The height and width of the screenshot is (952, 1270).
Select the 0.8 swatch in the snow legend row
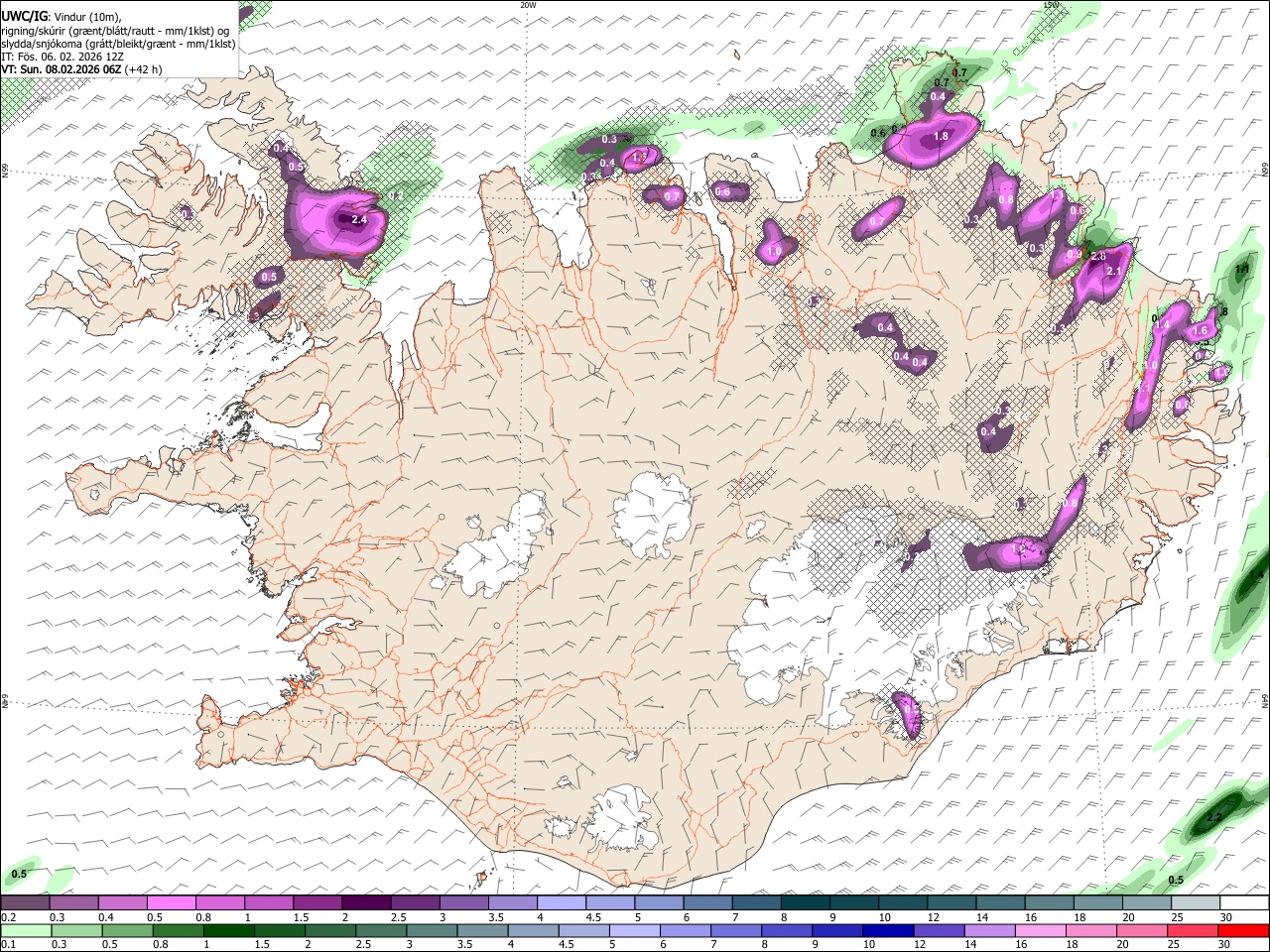219,903
